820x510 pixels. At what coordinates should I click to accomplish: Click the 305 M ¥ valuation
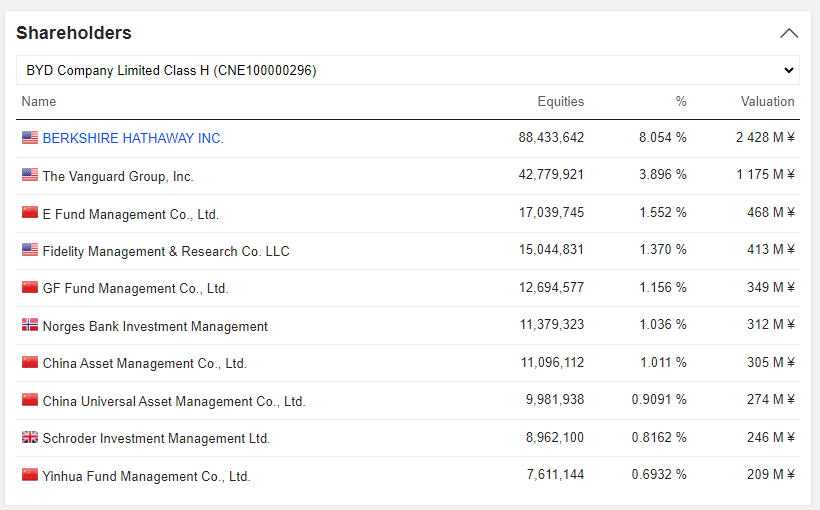(x=771, y=362)
